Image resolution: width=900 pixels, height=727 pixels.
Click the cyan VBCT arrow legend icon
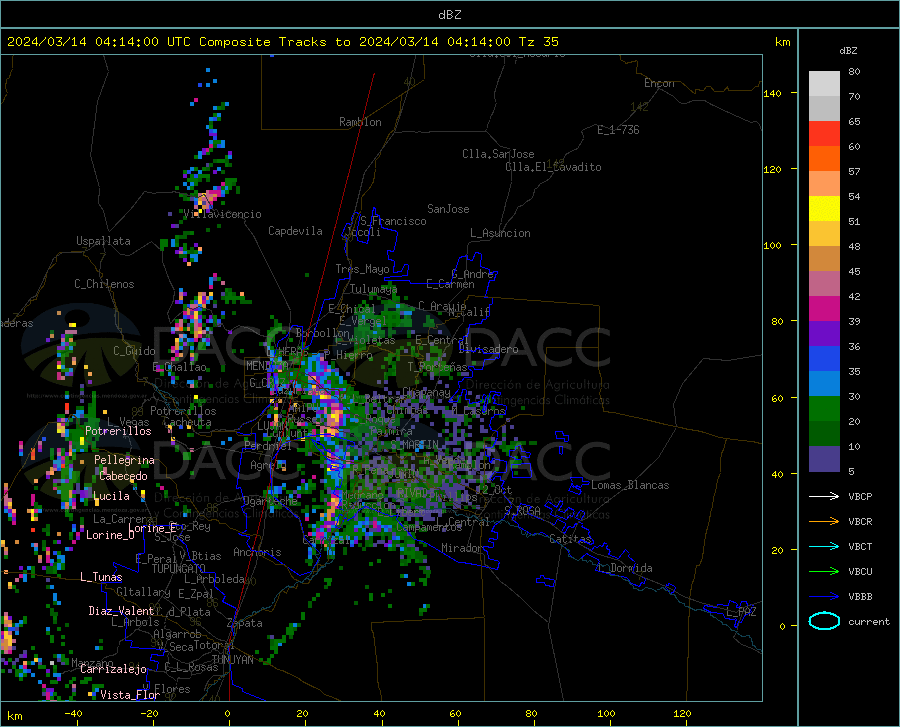tap(824, 546)
